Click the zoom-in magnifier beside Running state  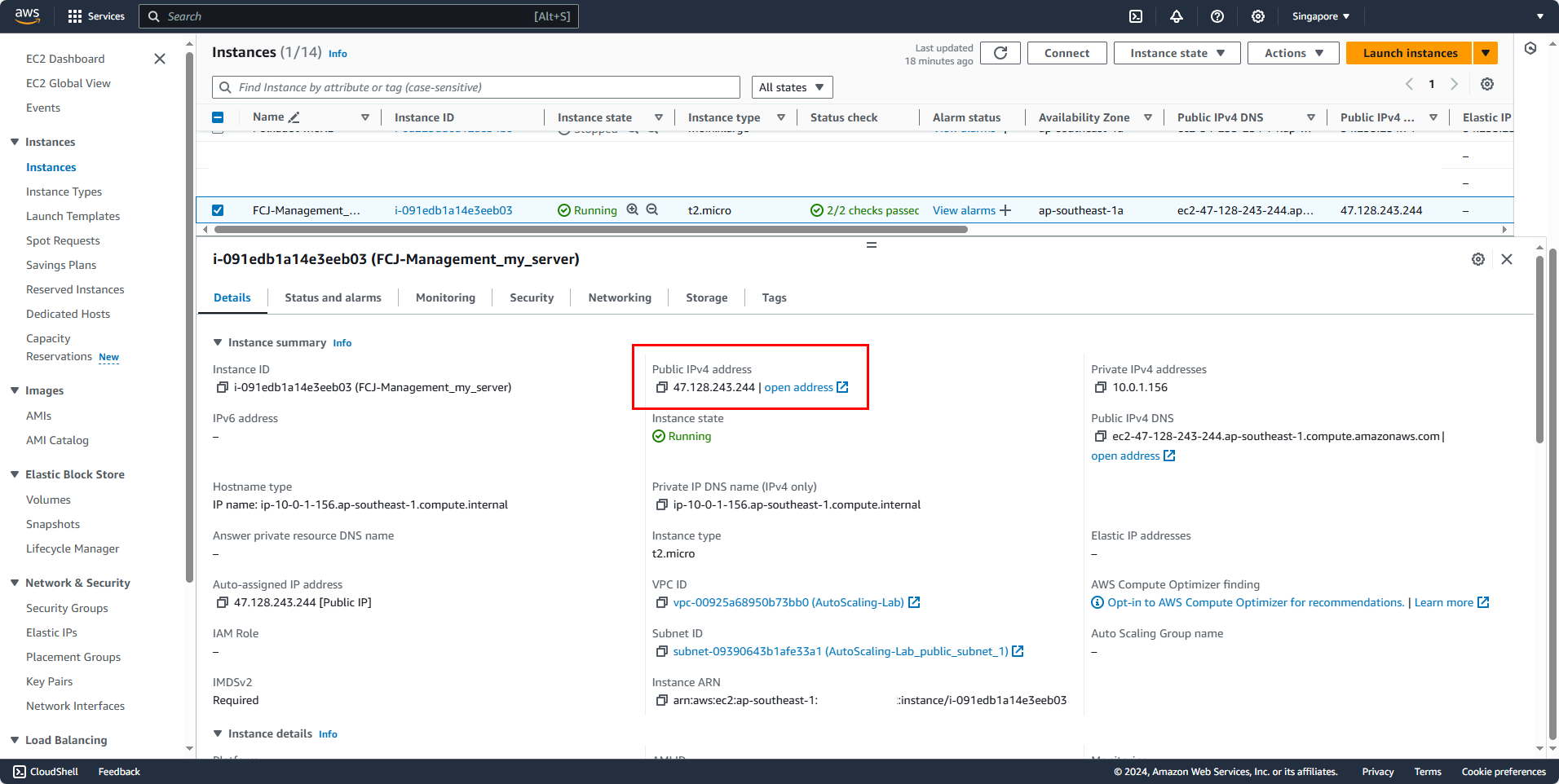click(x=633, y=209)
